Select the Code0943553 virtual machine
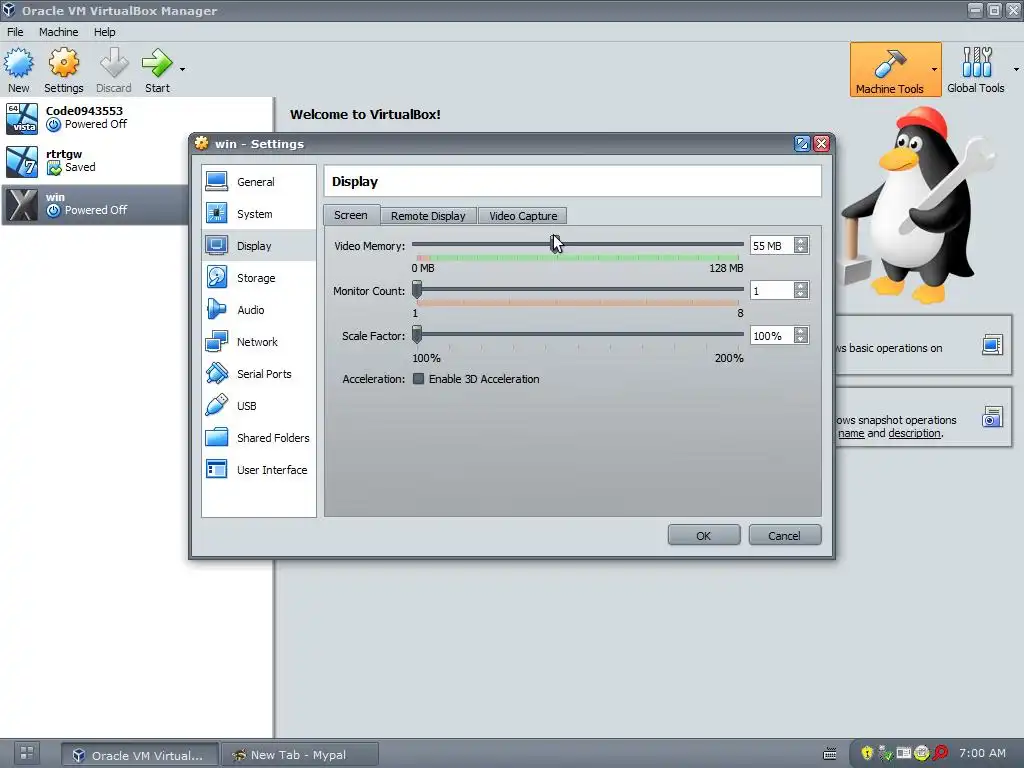This screenshot has width=1024, height=768. point(136,118)
